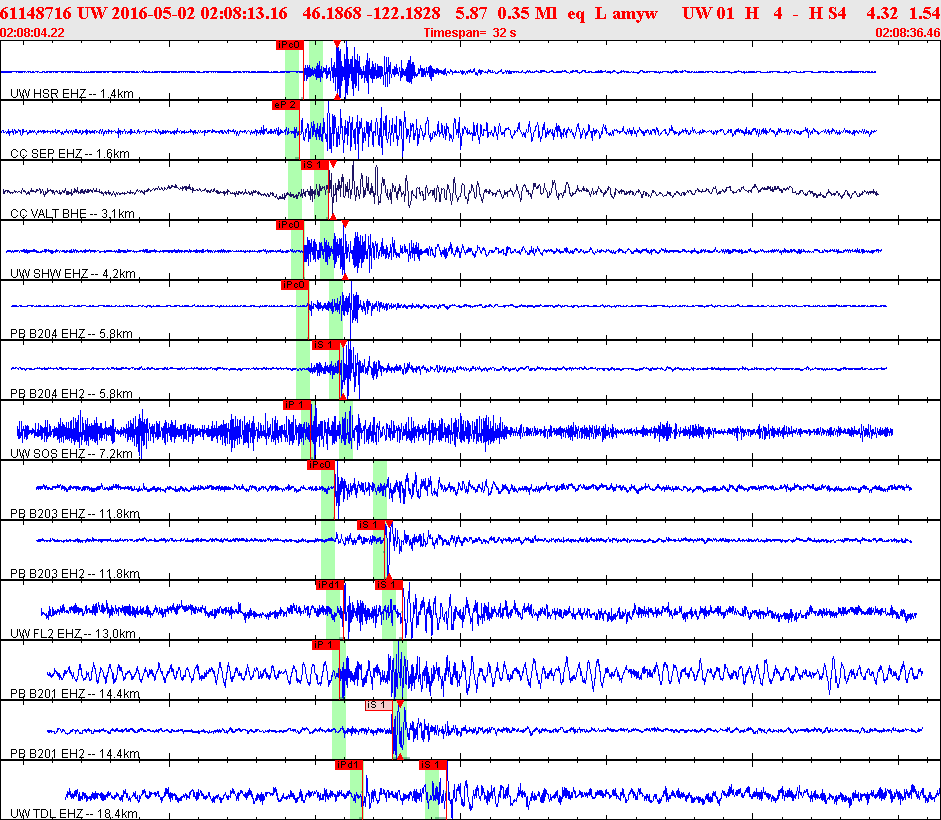Click the pale iS 1 flag on PB B201 EH2 trace

click(x=379, y=705)
